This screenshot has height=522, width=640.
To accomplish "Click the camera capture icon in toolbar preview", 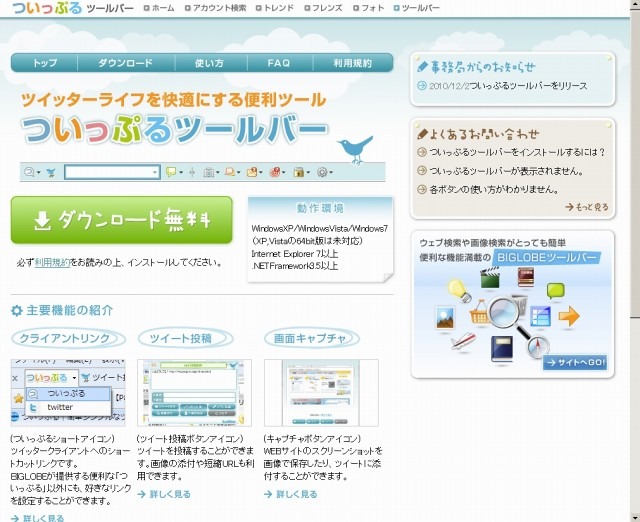I will 209,173.
